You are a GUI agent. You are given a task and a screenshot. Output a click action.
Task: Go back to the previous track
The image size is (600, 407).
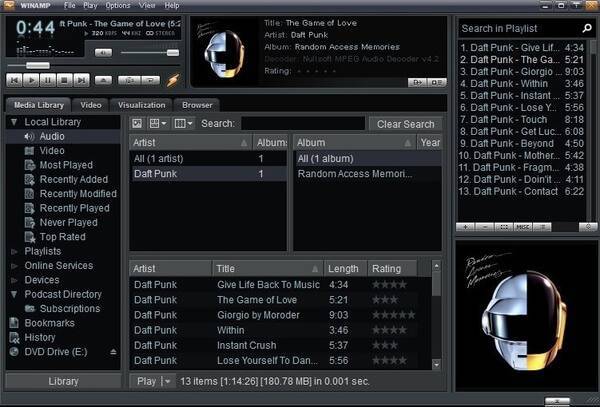click(x=15, y=79)
